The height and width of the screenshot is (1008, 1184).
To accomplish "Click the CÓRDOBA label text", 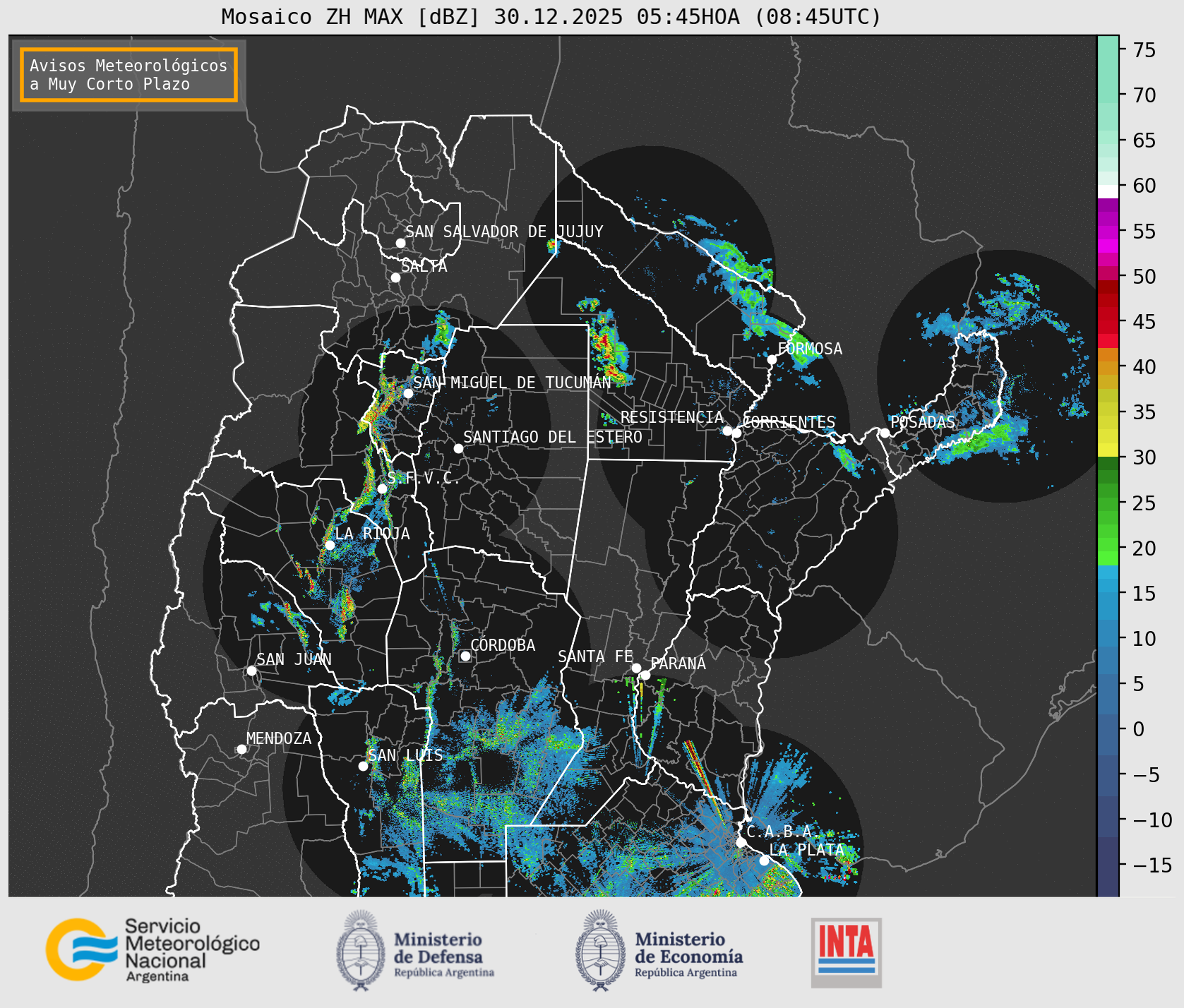I will (503, 645).
